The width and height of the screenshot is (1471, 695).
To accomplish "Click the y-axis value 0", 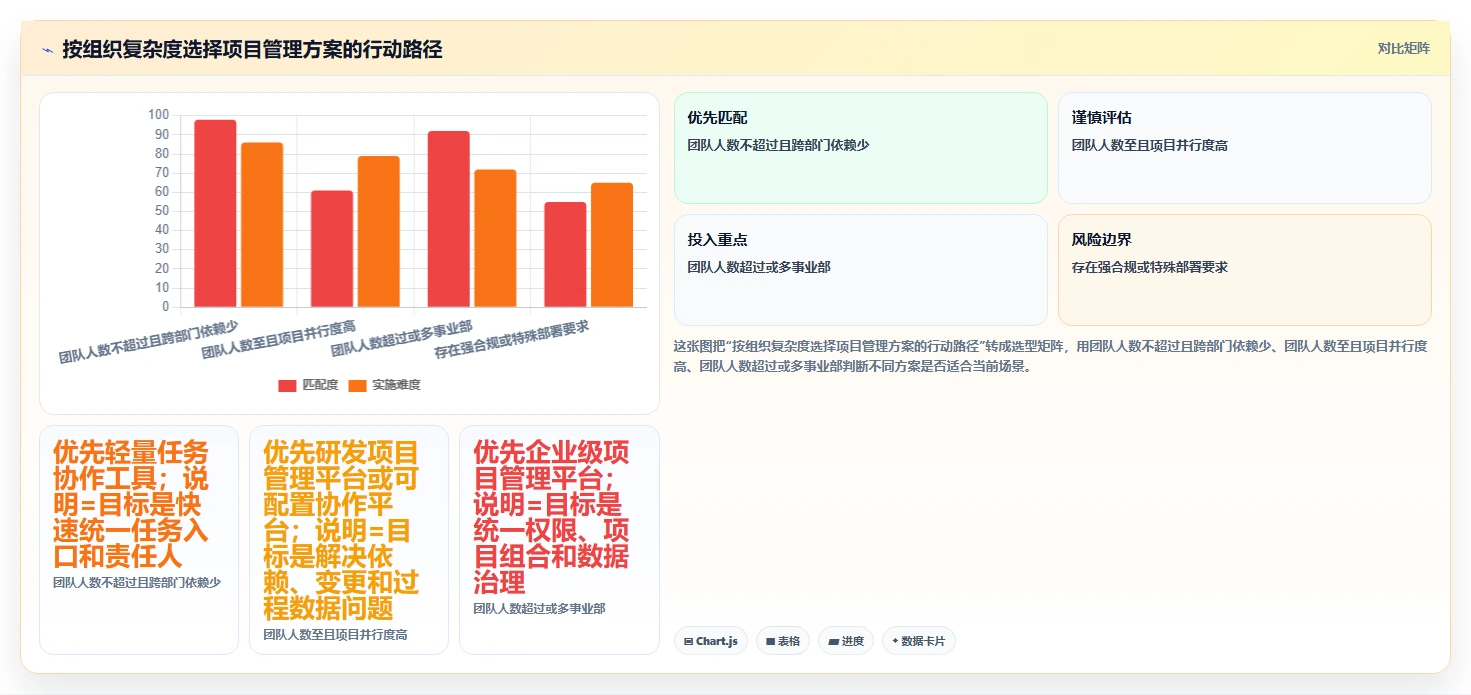I will (x=166, y=307).
